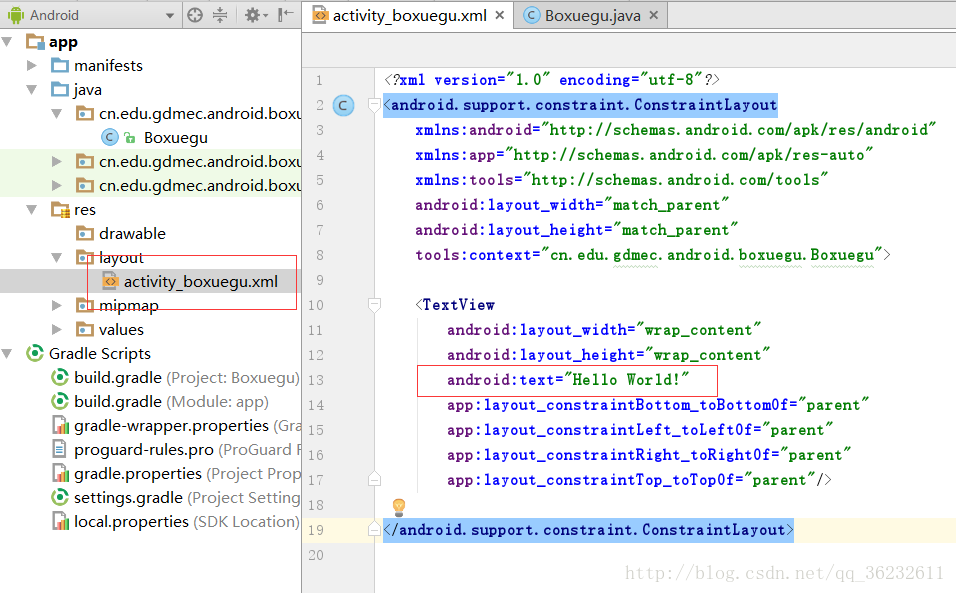Click the layout_constraintLeft_toLeftOf attribute

[640, 430]
